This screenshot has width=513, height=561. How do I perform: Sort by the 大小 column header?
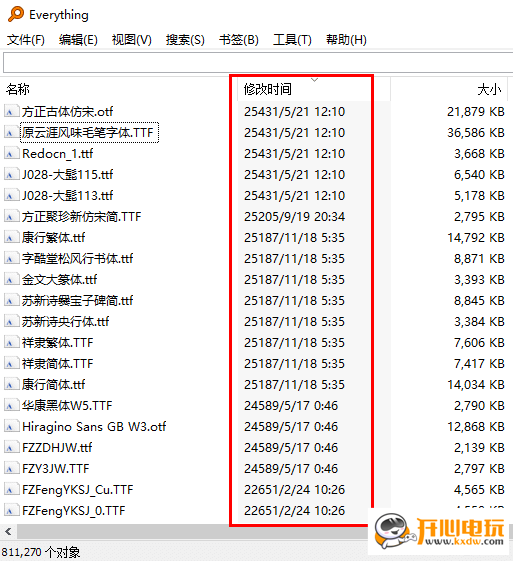pyautogui.click(x=489, y=89)
